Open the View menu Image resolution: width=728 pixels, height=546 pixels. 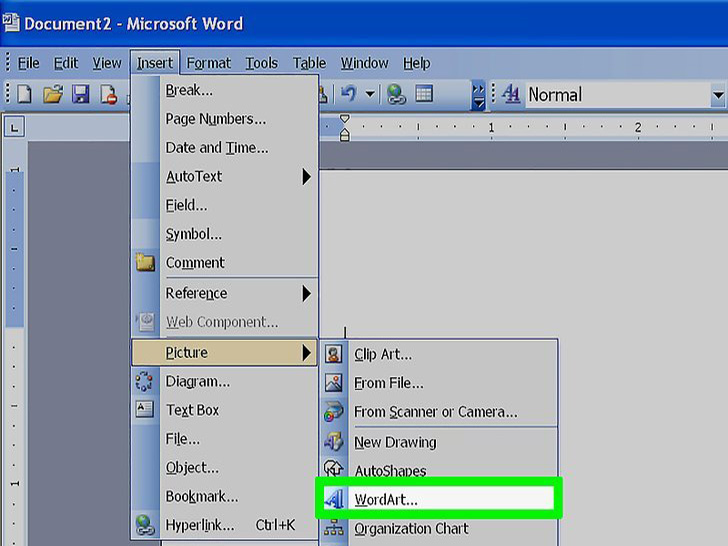click(x=107, y=63)
